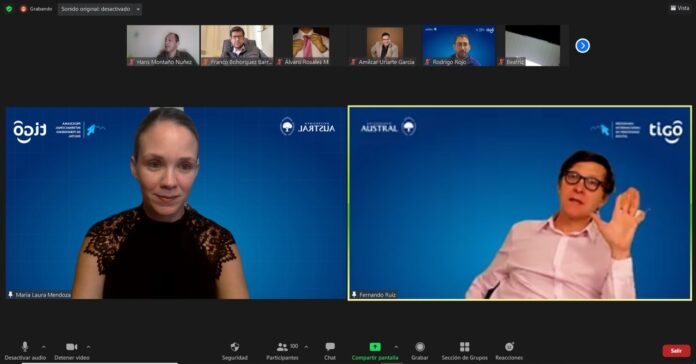Open the Chat bubble icon
696x364 pixels.
pyautogui.click(x=330, y=347)
